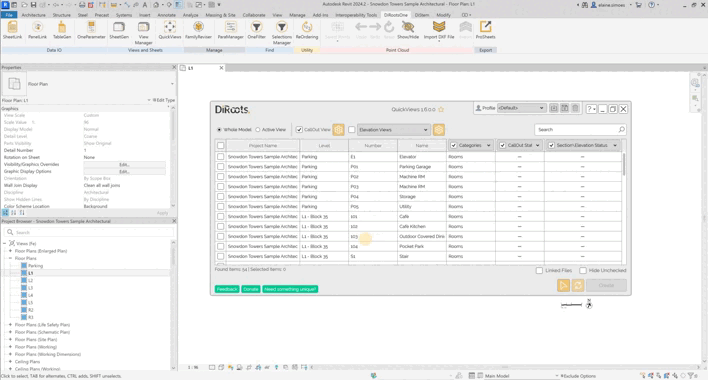This screenshot has width=708, height=380.
Task: Launch the ReOrdering utility
Action: click(307, 30)
